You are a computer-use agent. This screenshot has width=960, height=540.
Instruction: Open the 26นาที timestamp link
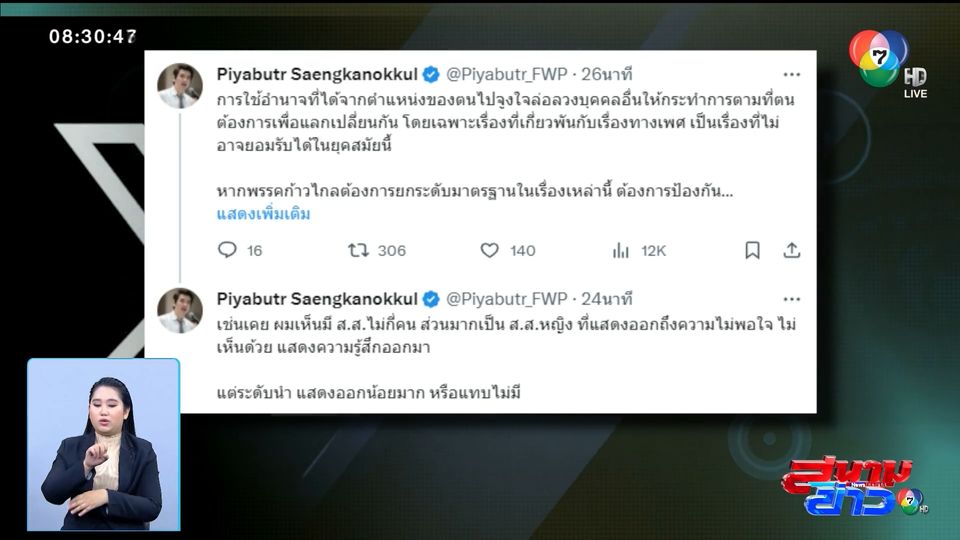(x=606, y=74)
